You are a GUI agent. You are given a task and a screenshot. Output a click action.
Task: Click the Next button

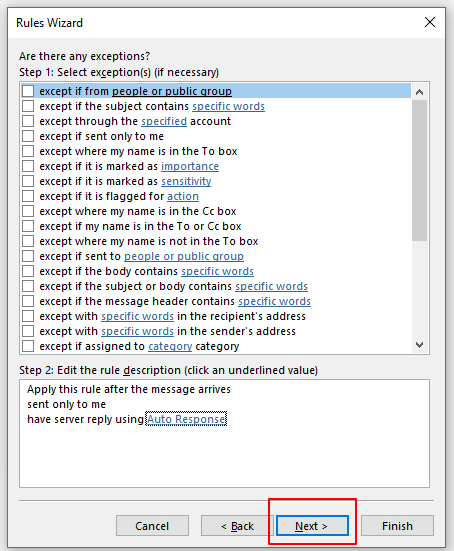click(312, 526)
